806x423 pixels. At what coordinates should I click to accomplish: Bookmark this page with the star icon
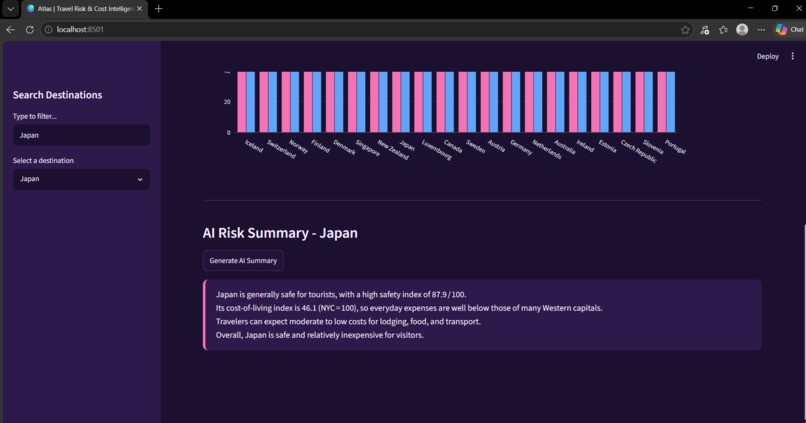pos(685,30)
